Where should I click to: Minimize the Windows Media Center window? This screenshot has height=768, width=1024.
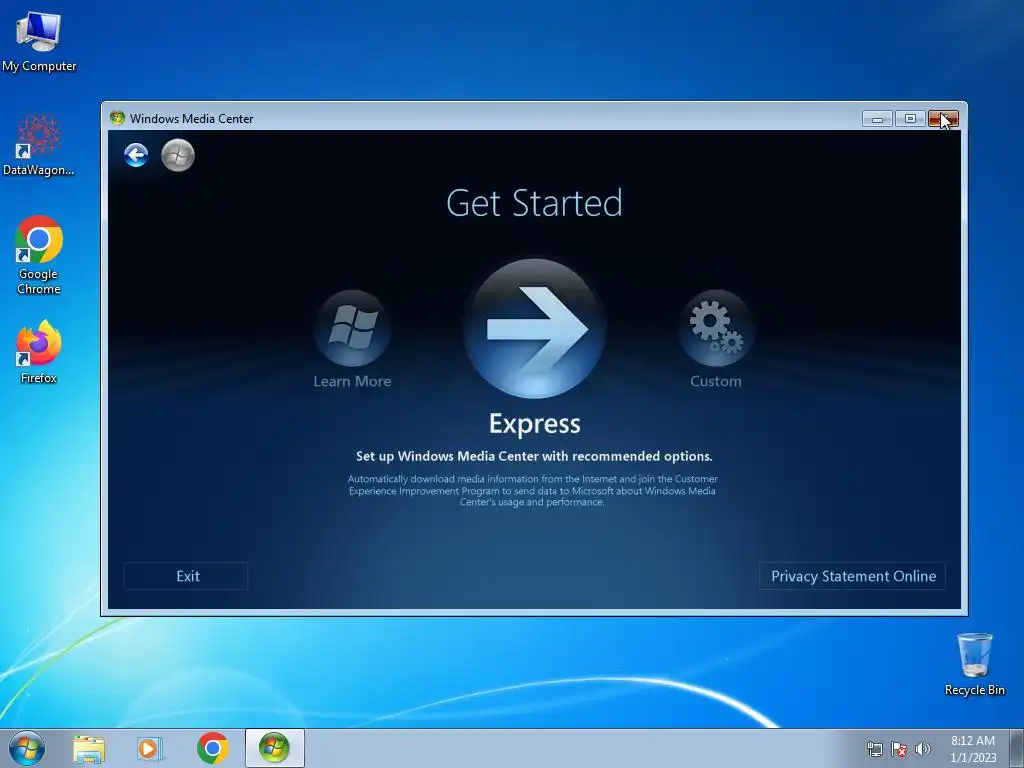pos(877,119)
